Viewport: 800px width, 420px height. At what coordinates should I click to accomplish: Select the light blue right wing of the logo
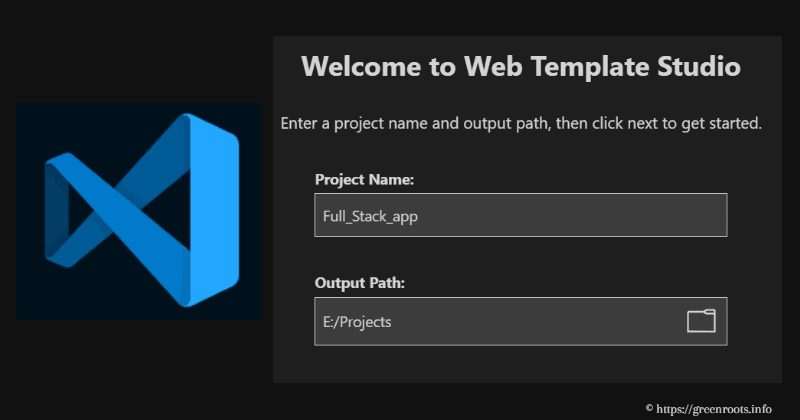tap(210, 210)
